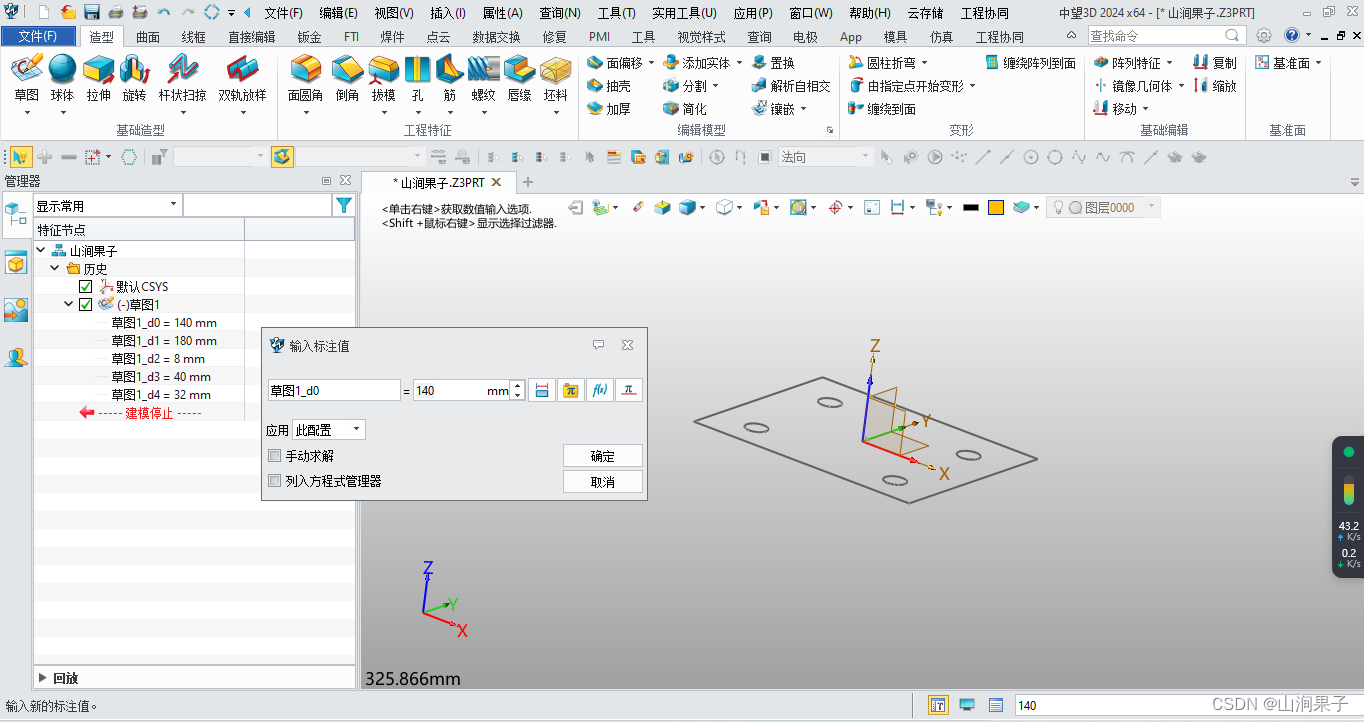
Task: Open the 文件(F) menu
Action: click(x=283, y=13)
